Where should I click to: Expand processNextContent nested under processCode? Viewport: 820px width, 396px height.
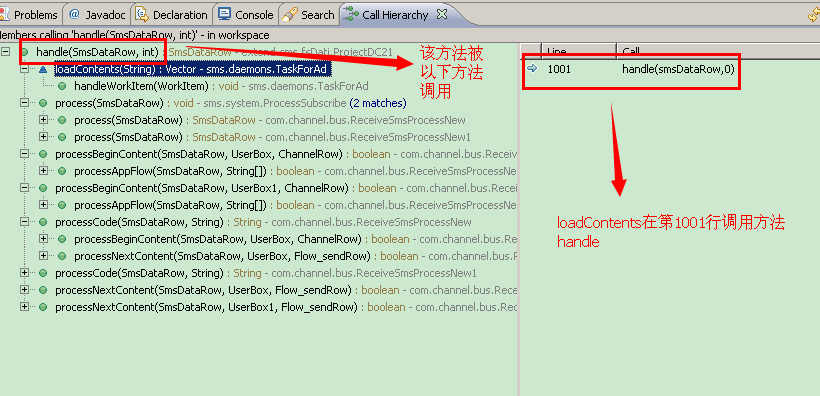(x=43, y=256)
